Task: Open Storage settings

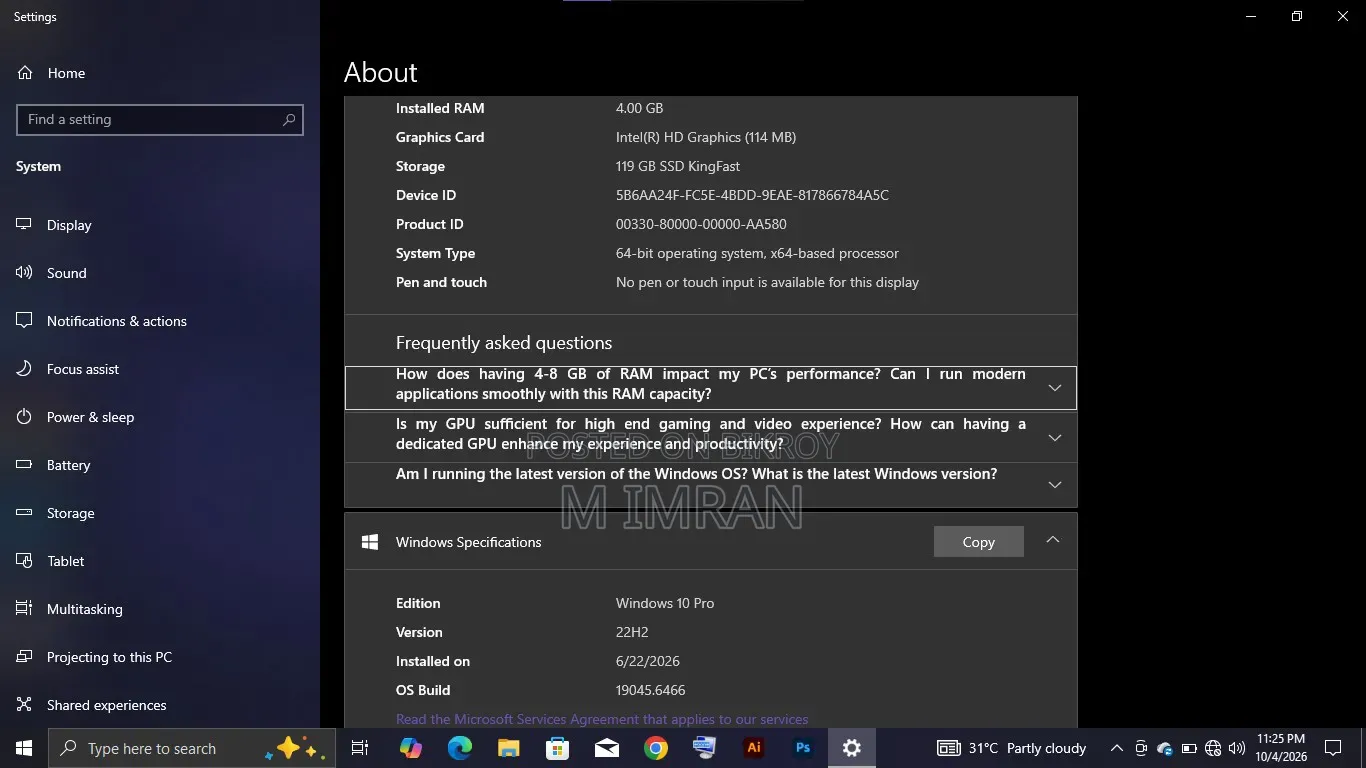Action: 160,513
